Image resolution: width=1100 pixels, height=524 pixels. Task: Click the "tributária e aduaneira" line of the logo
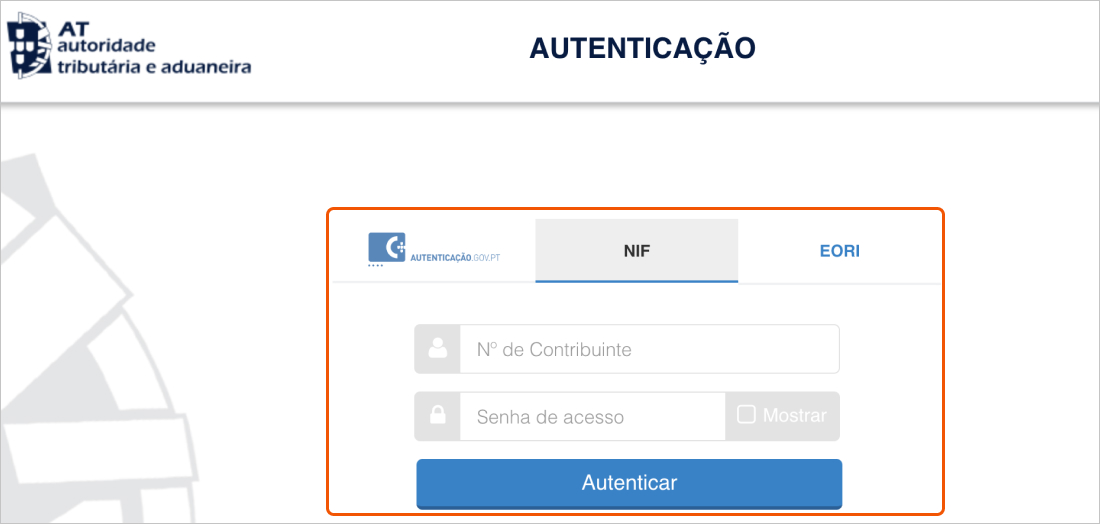click(x=154, y=67)
